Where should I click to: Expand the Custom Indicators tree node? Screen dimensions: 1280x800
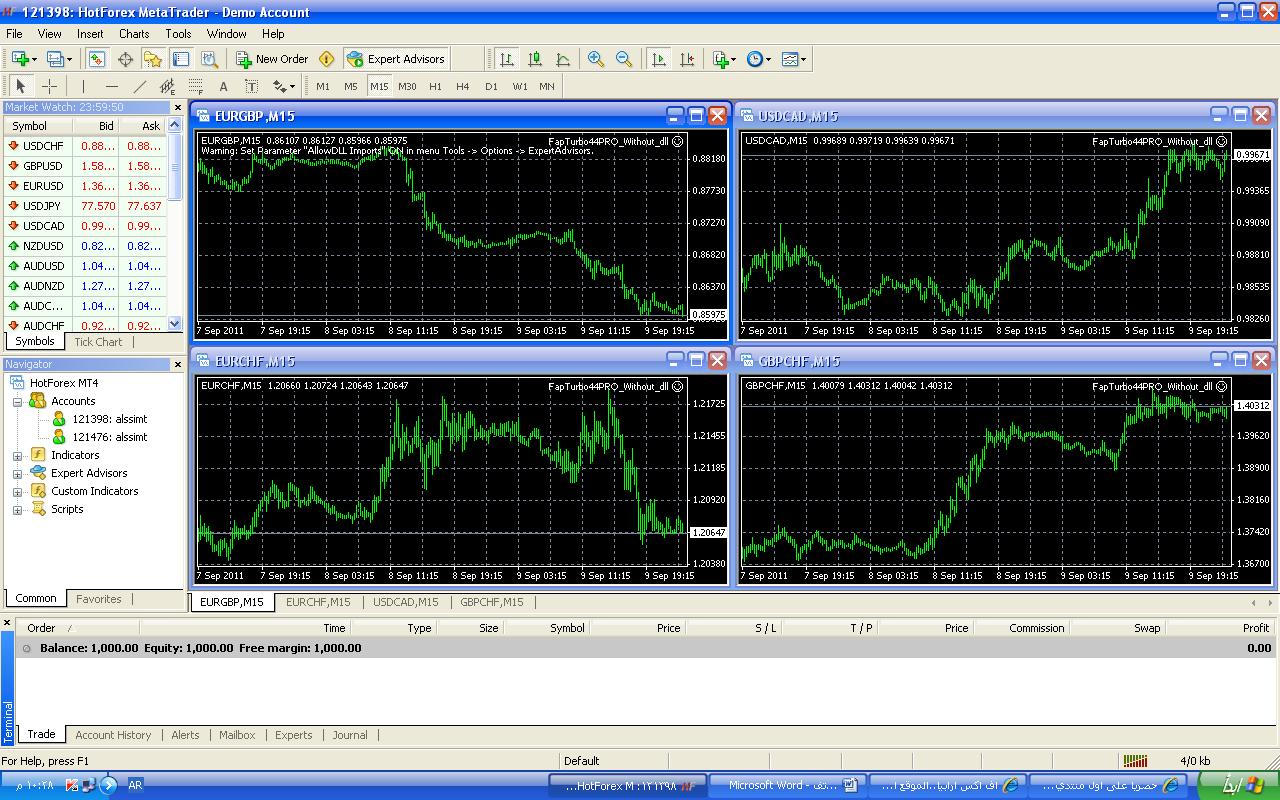17,491
